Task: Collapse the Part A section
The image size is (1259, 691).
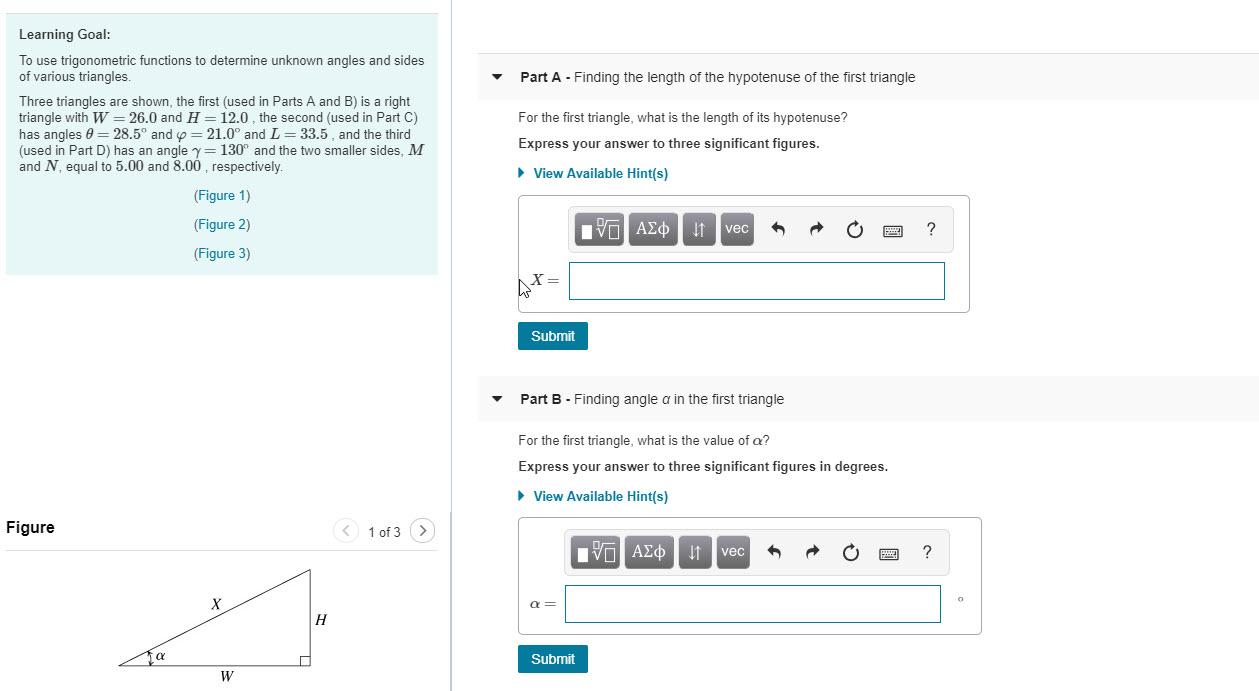Action: click(x=497, y=77)
